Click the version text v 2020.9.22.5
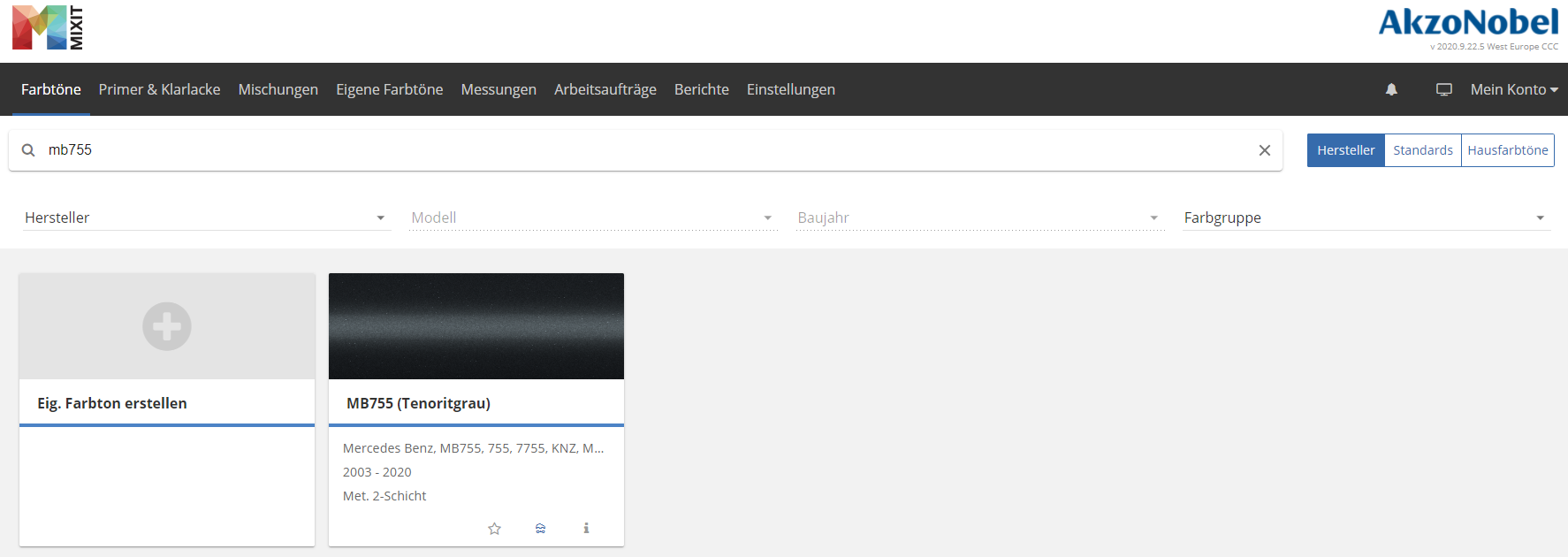Viewport: 1568px width, 557px height. click(1495, 47)
